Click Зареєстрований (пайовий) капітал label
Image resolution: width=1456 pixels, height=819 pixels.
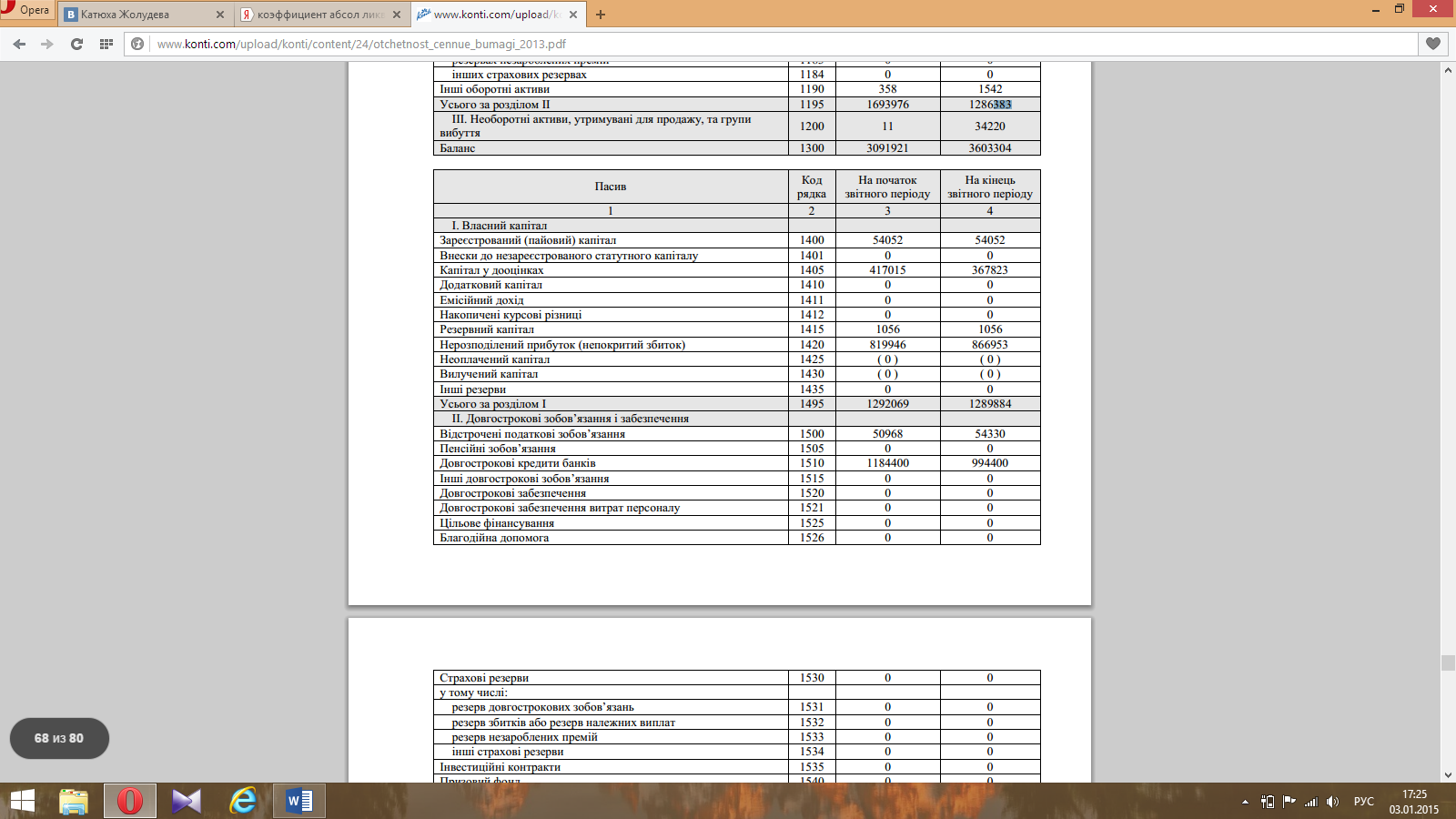coord(528,240)
